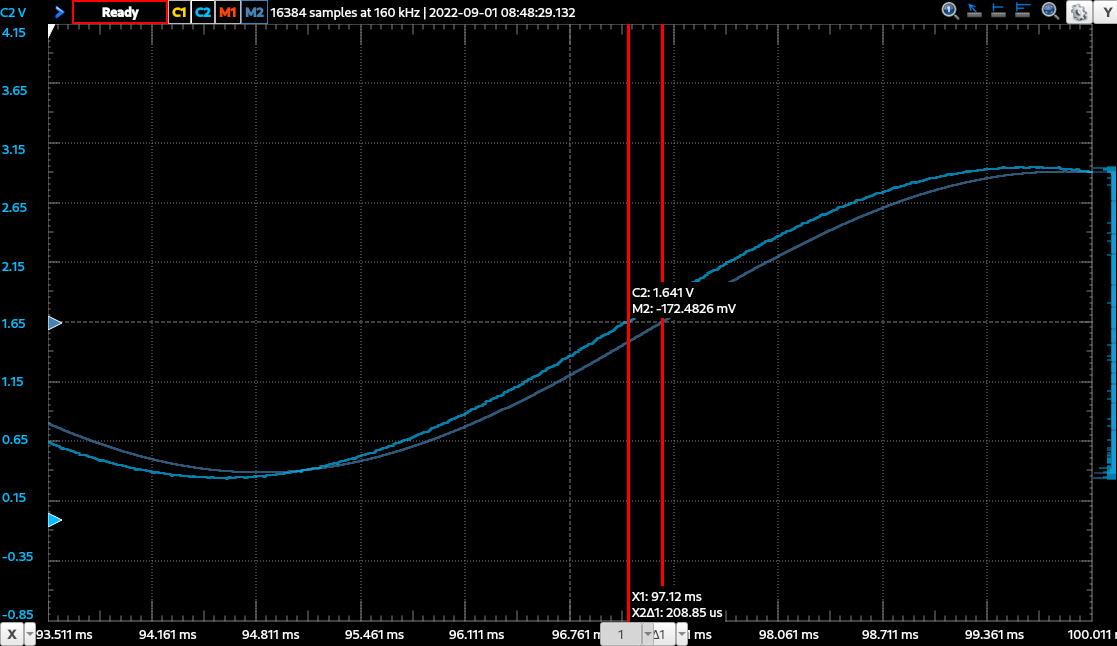Image resolution: width=1117 pixels, height=646 pixels.
Task: Toggle the C1 channel label
Action: [x=180, y=12]
